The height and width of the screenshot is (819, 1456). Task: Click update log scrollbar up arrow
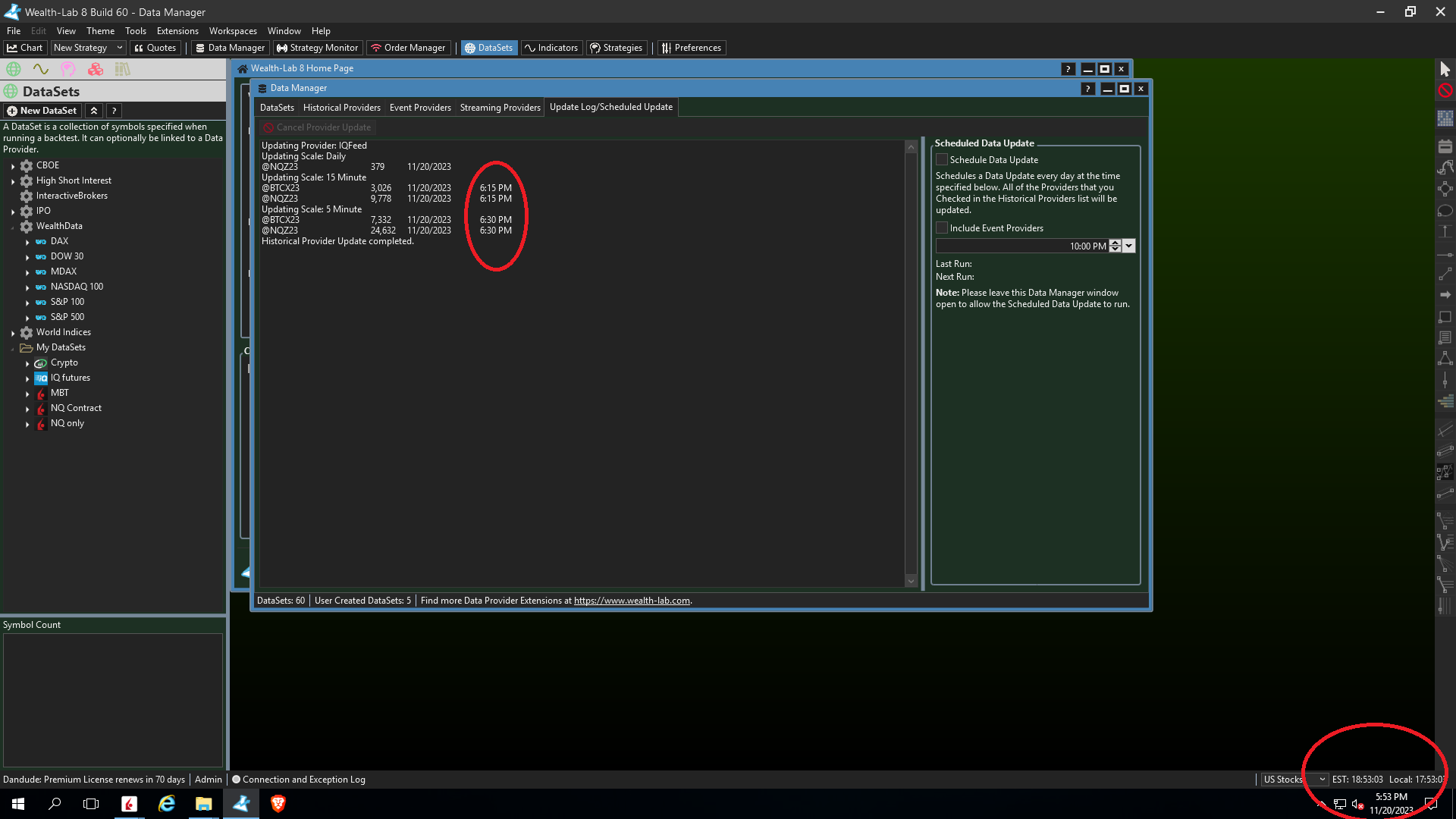[912, 148]
